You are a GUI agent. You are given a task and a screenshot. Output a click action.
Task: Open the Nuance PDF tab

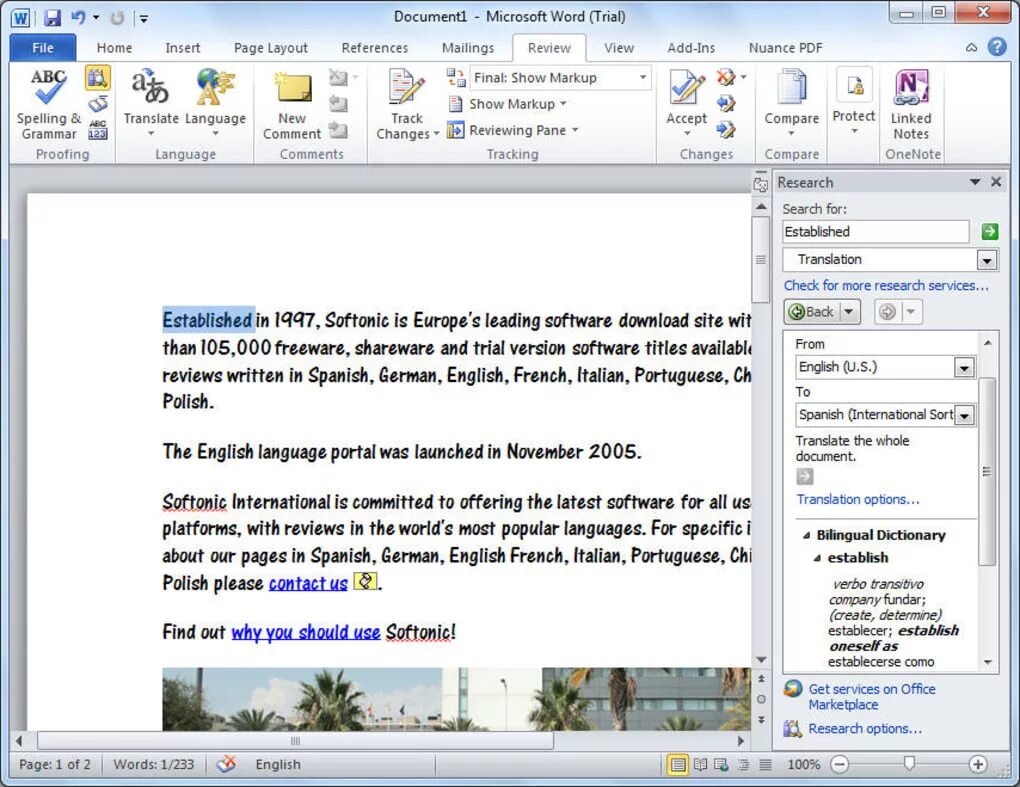click(x=785, y=47)
